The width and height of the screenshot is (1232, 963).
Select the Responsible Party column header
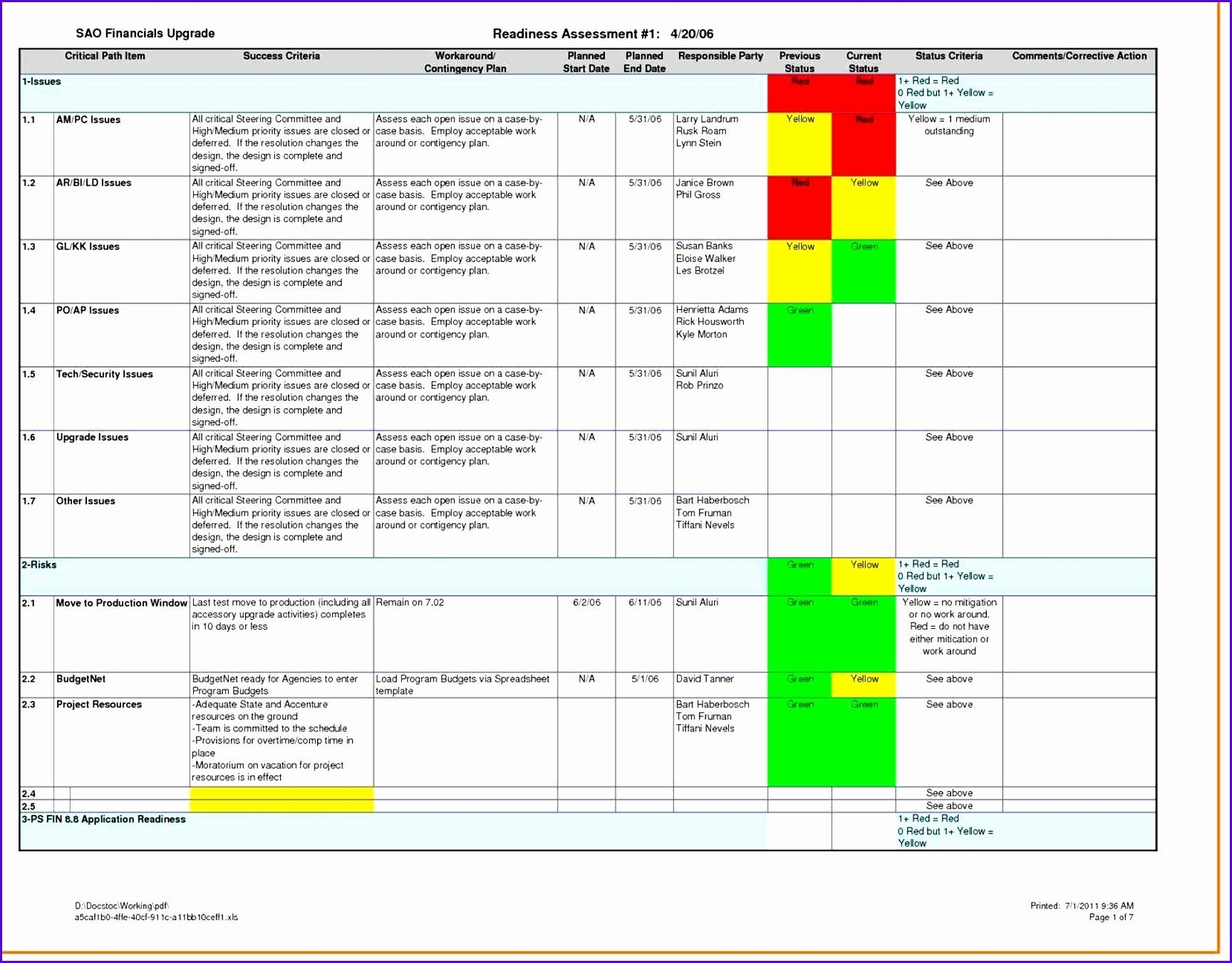pos(720,56)
